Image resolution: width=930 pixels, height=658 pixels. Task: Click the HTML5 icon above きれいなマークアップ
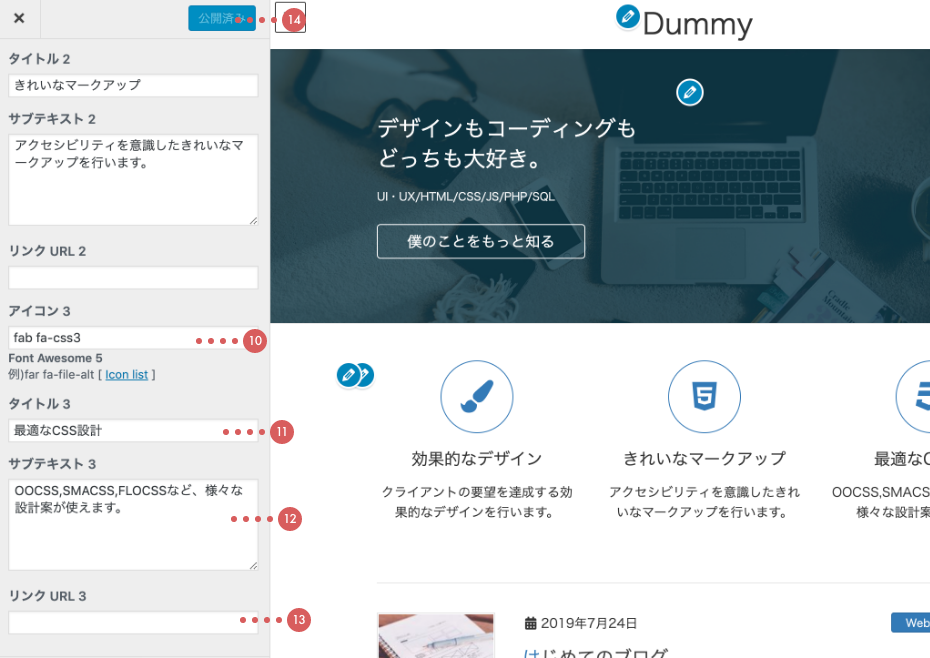(x=704, y=397)
